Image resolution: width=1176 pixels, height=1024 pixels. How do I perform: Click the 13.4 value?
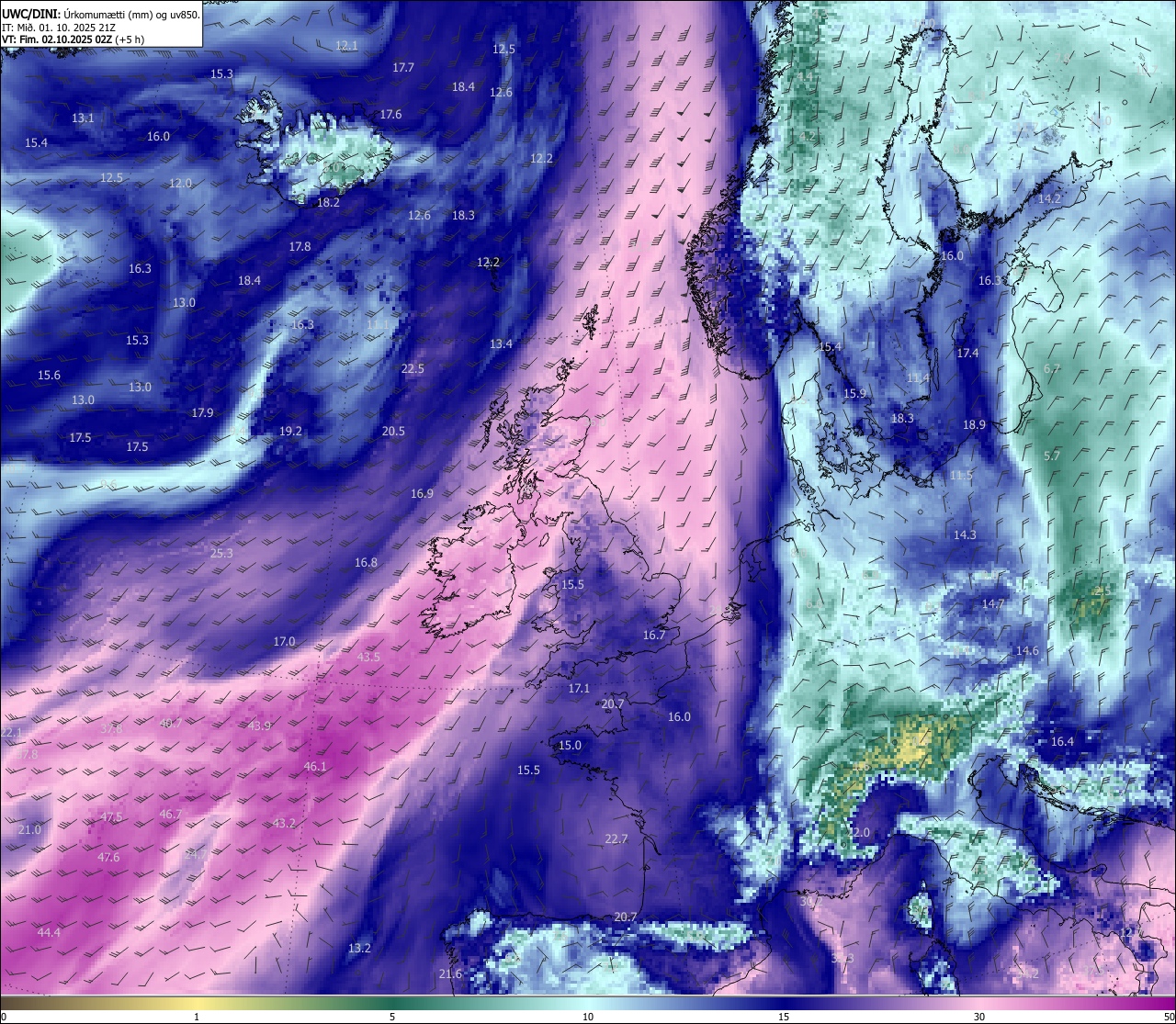[x=501, y=344]
